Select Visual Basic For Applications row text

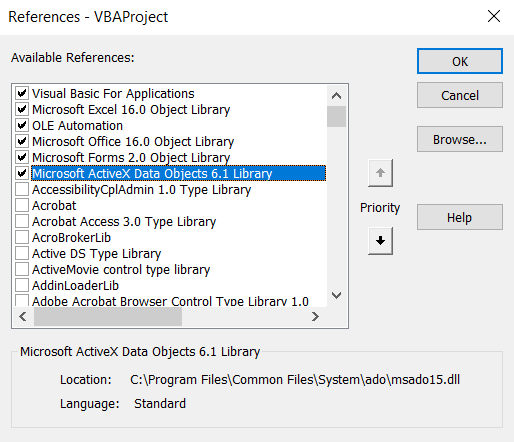point(113,94)
